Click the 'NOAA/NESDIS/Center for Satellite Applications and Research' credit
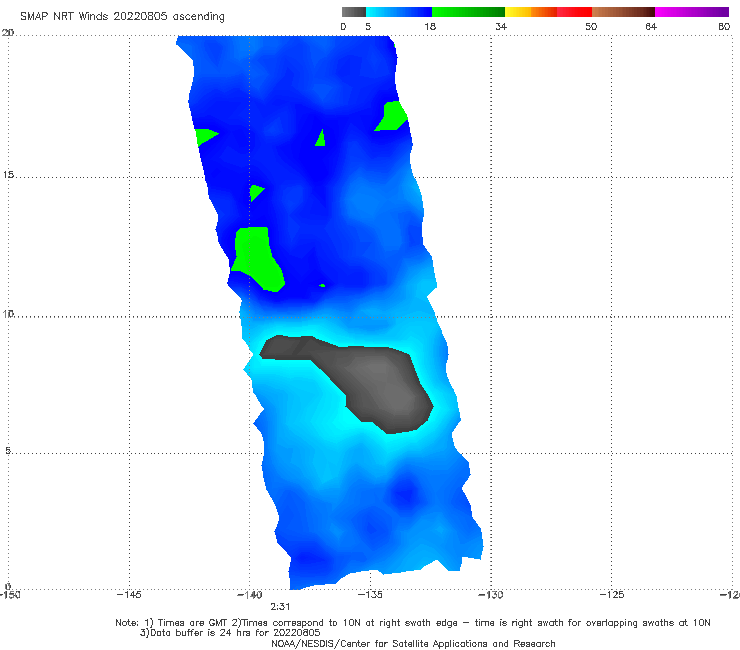This screenshot has height=650, width=740. pos(413,644)
